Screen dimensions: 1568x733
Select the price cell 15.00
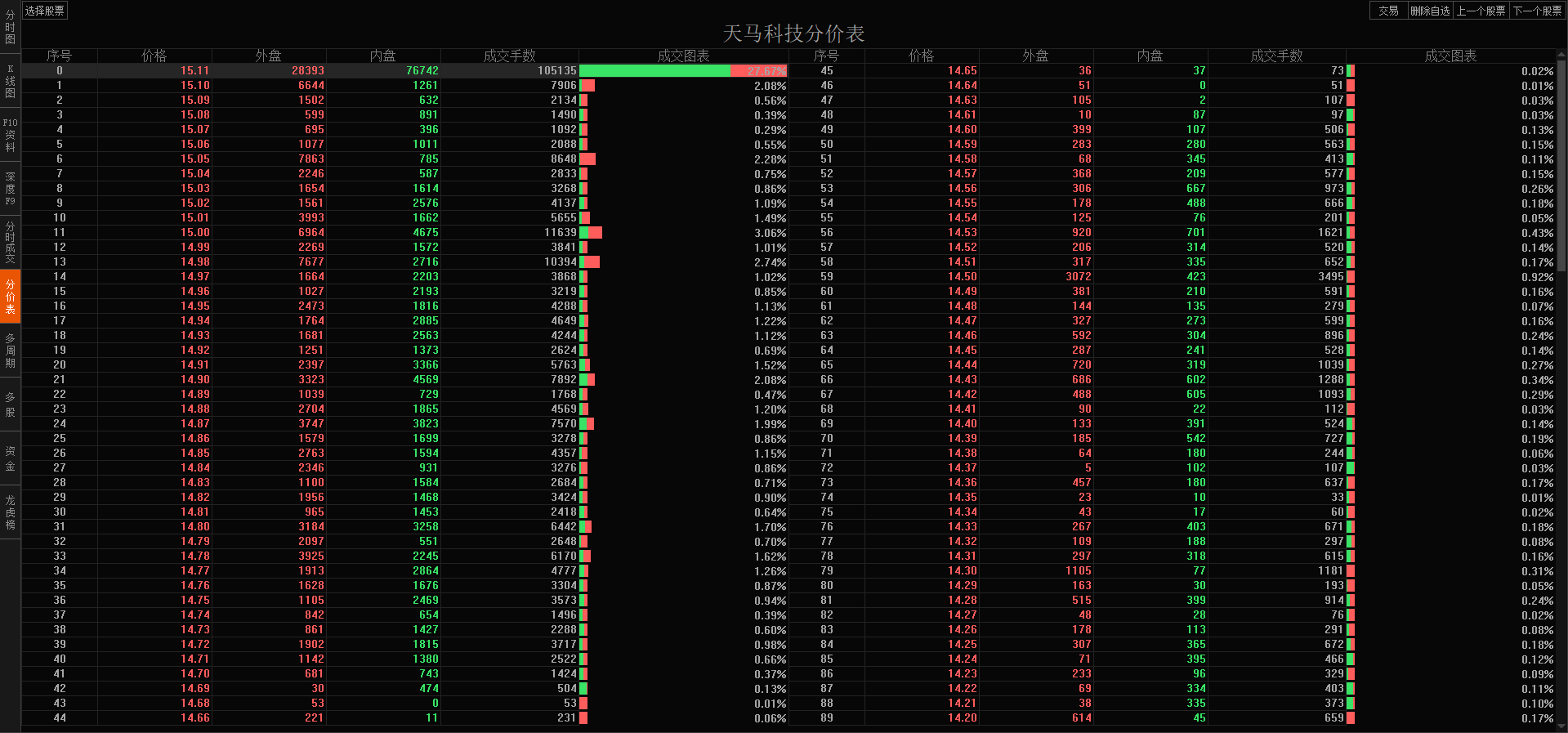click(194, 233)
